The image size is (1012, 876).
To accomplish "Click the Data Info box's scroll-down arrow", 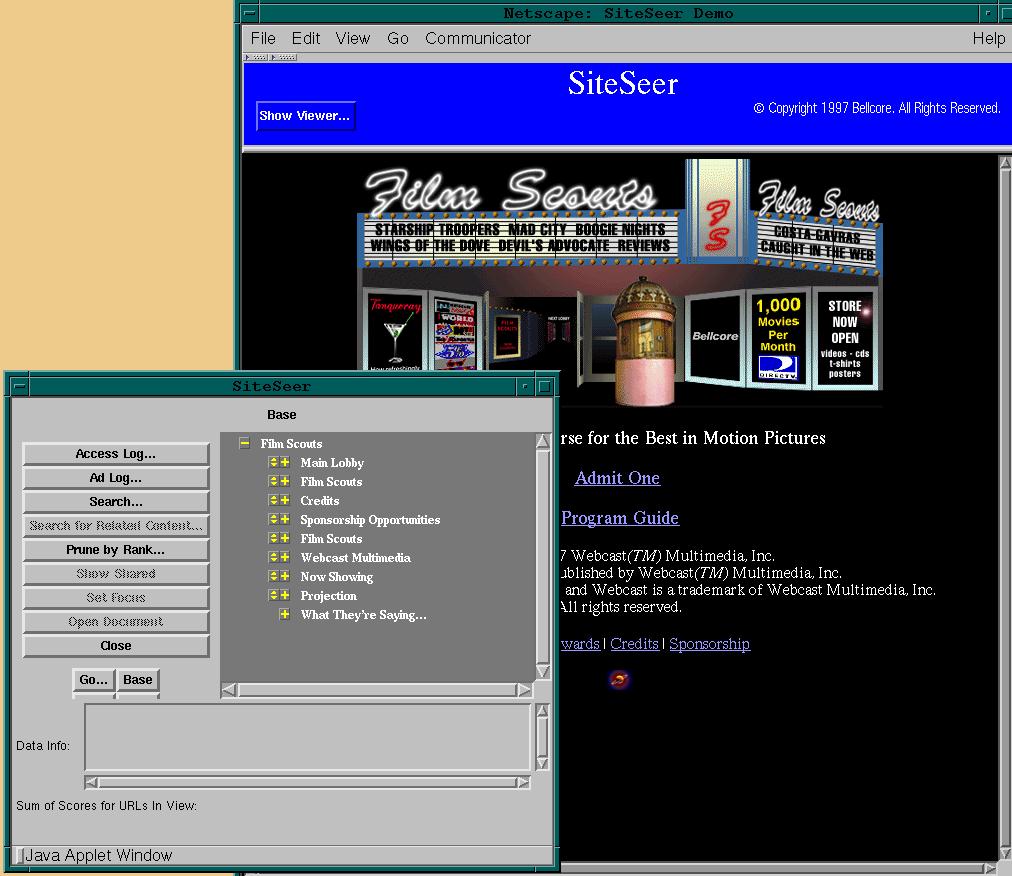I will tap(543, 764).
